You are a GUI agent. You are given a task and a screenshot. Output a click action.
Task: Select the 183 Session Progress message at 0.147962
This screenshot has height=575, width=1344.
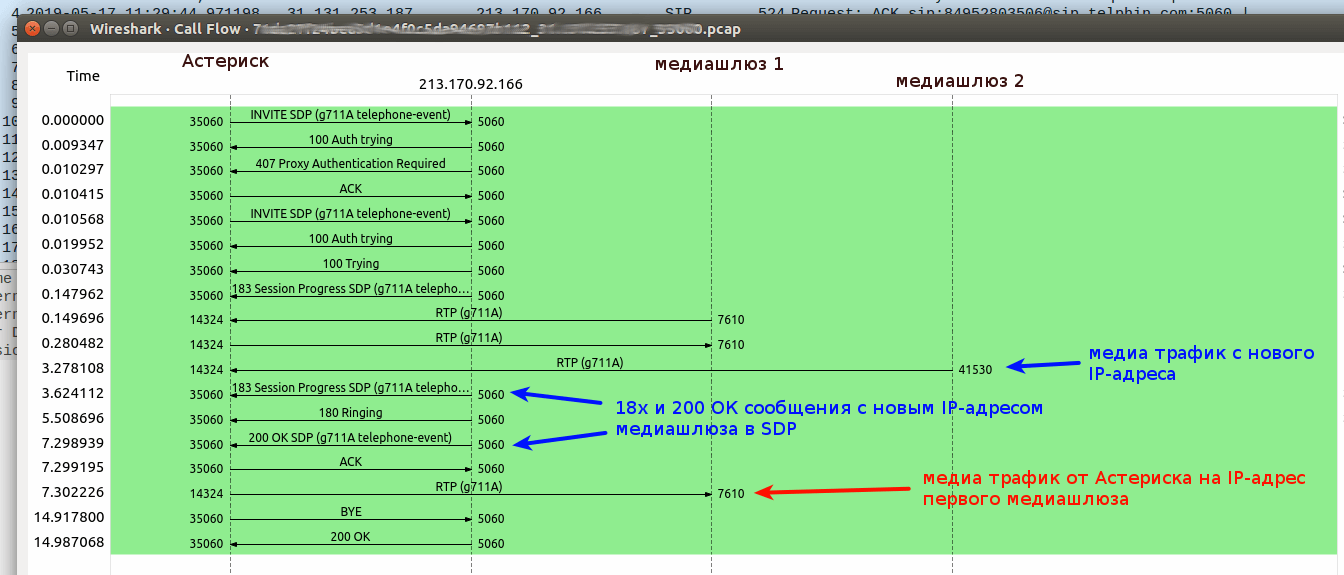351,290
